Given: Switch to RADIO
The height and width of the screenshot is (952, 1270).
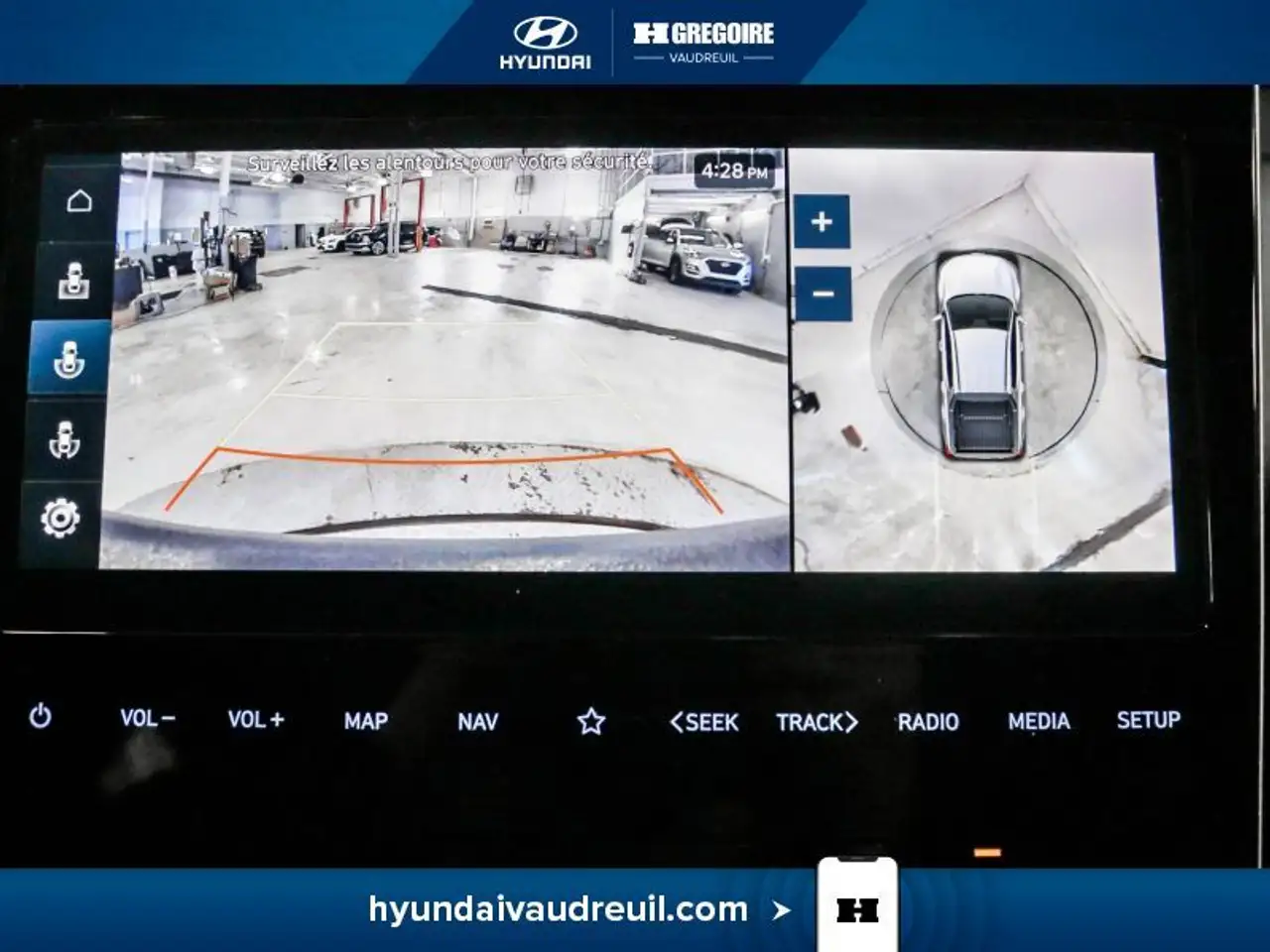Looking at the screenshot, I should tap(929, 722).
